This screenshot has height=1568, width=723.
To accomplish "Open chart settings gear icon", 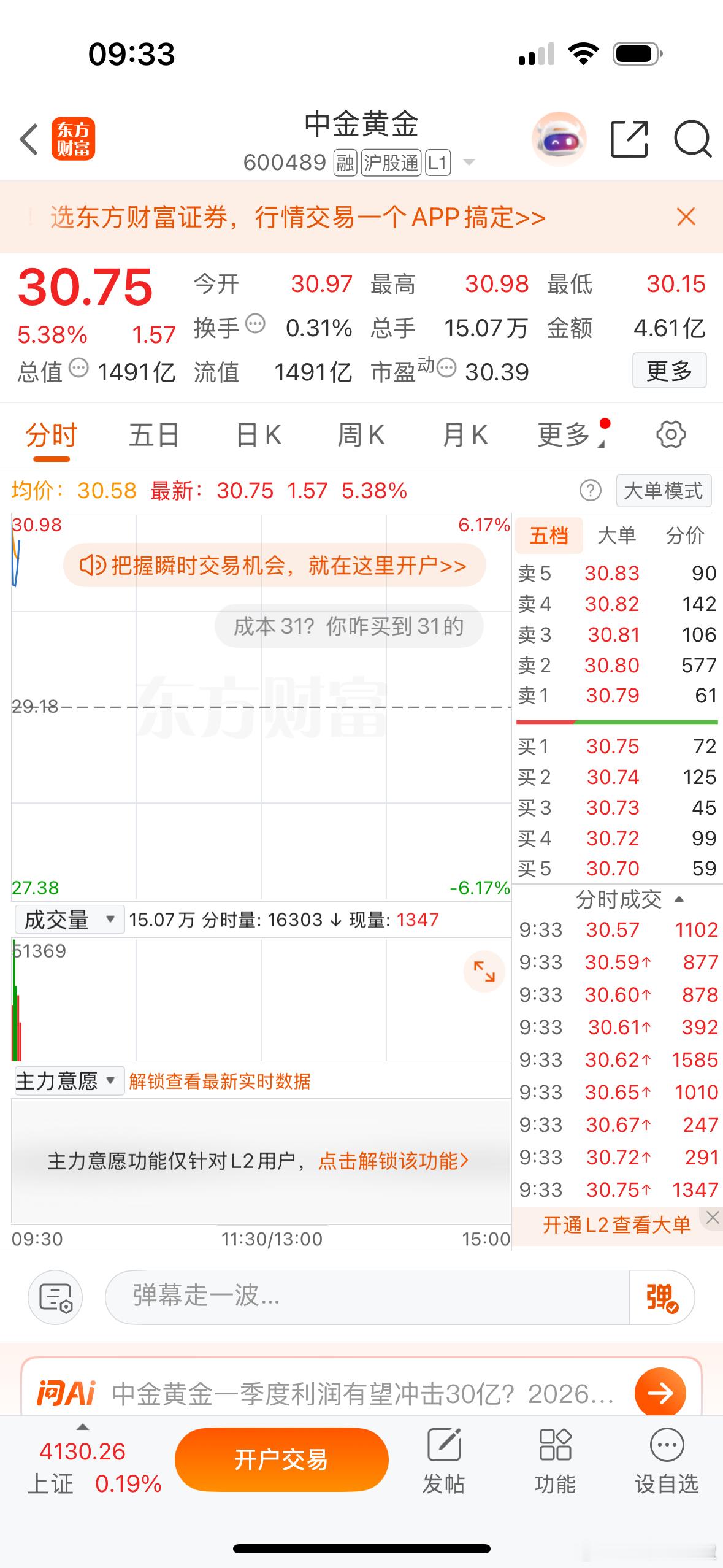I will [671, 434].
